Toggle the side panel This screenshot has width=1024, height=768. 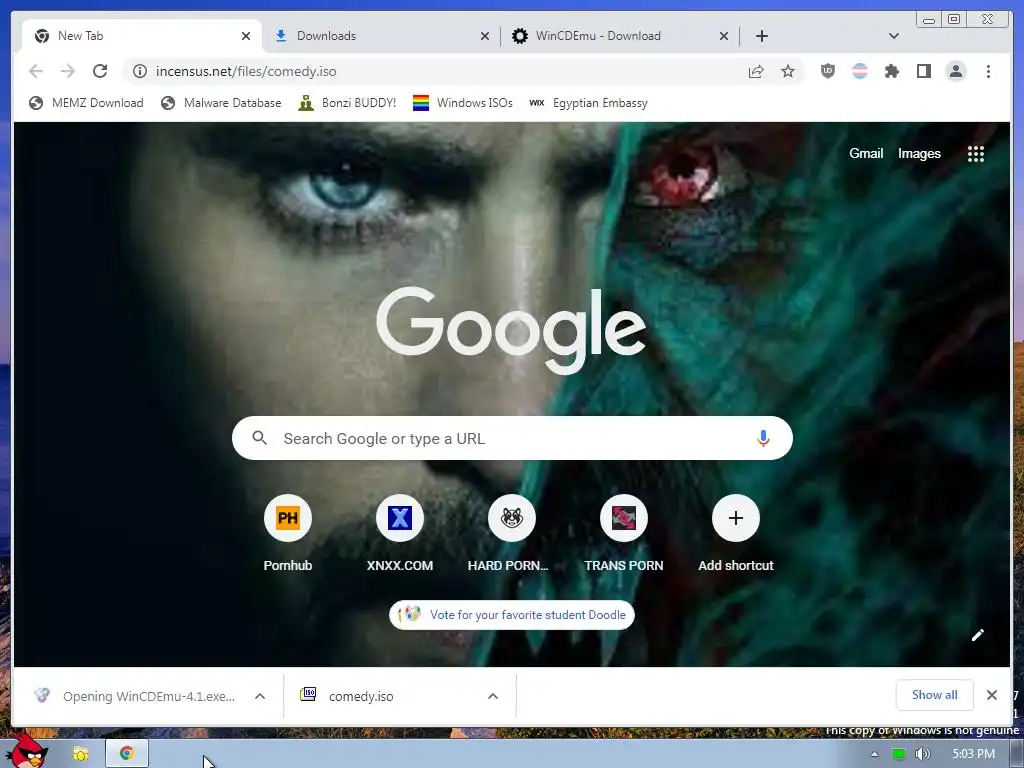923,71
